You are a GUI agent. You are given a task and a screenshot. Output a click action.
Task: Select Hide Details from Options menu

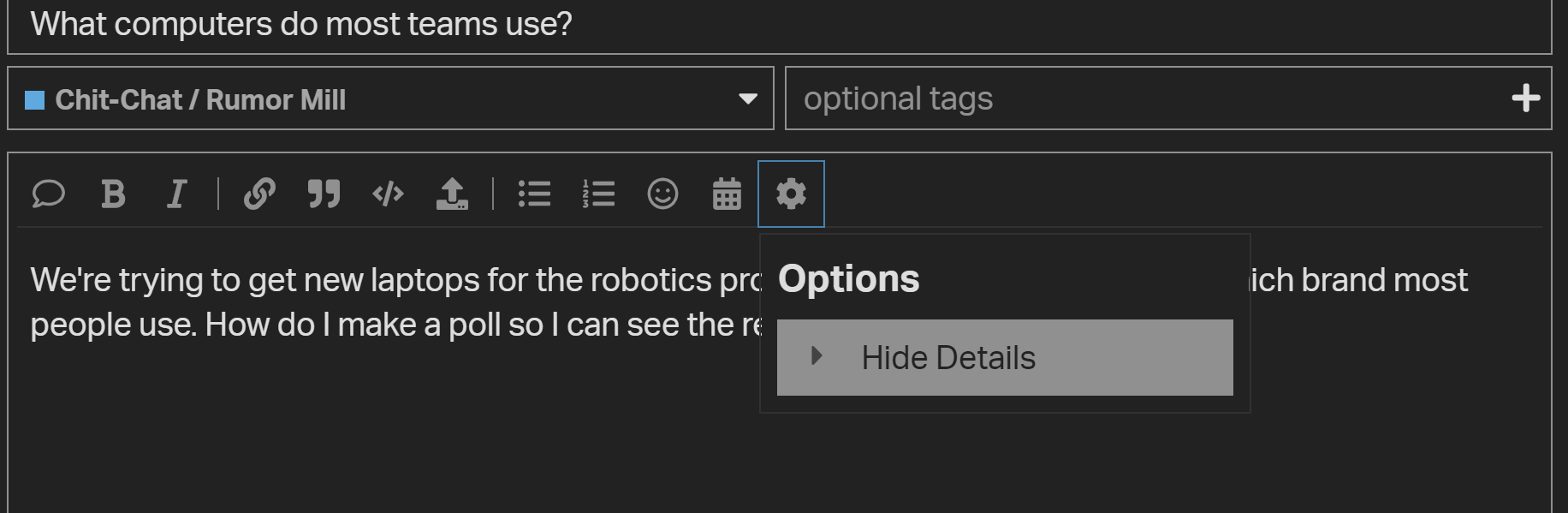coord(1005,357)
